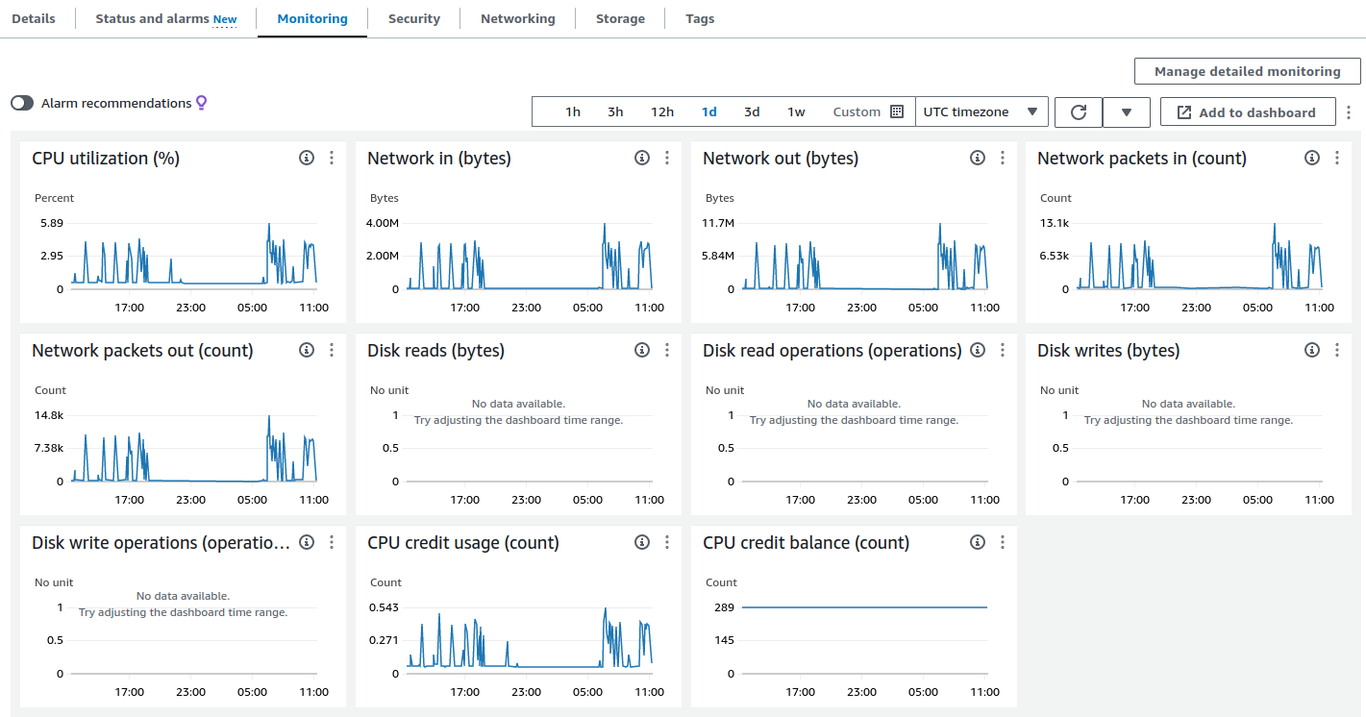Viewport: 1366px width, 717px height.
Task: Open CPU credit usage actions menu
Action: 667,542
